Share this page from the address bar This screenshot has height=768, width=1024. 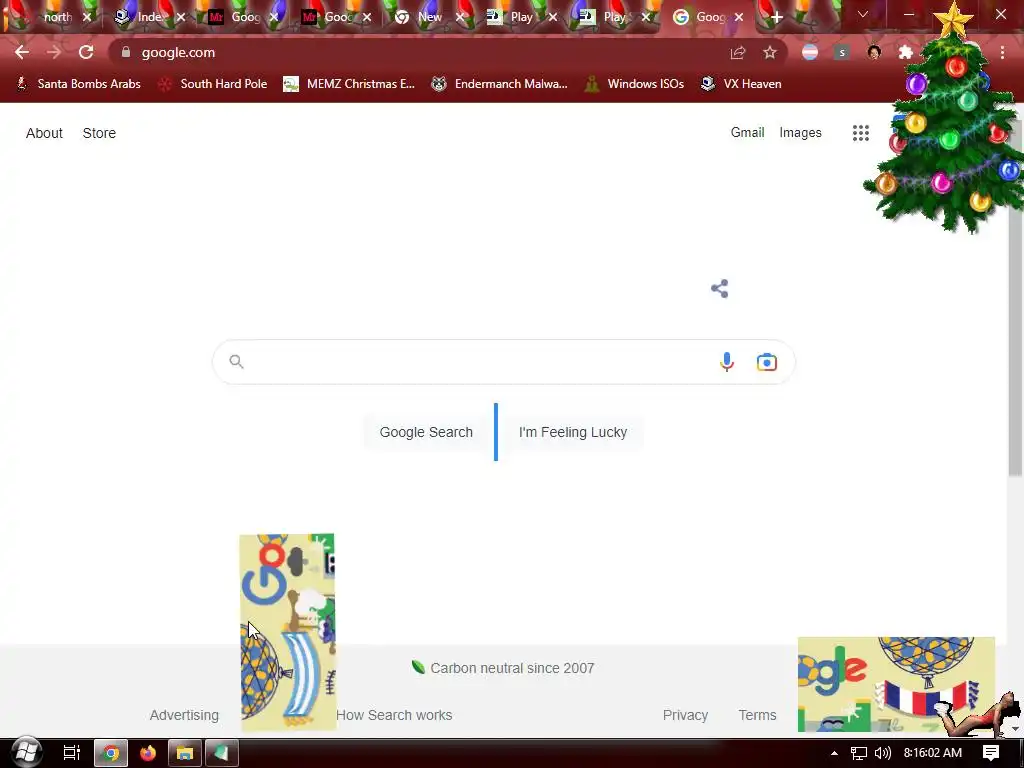pyautogui.click(x=738, y=52)
